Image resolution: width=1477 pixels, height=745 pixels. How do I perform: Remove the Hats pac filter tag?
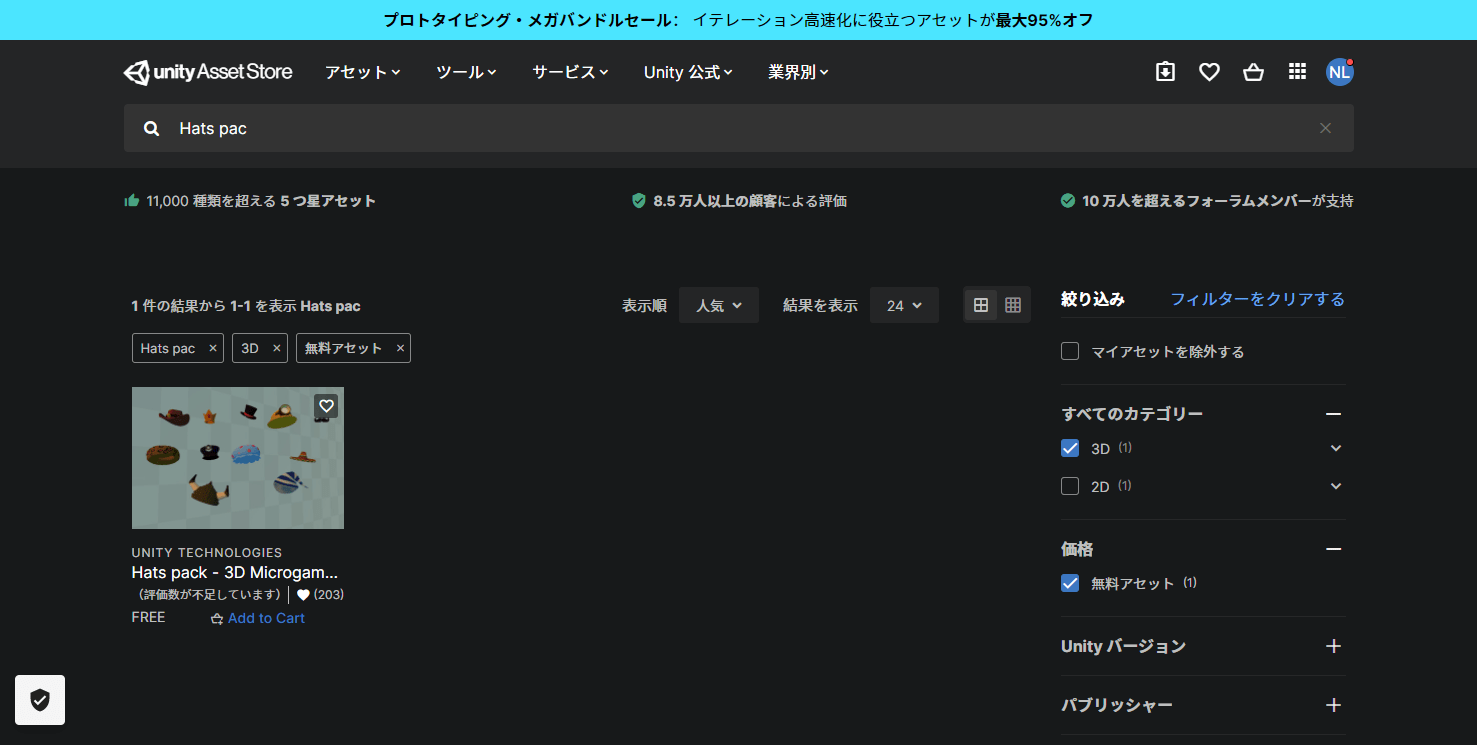[x=213, y=348]
